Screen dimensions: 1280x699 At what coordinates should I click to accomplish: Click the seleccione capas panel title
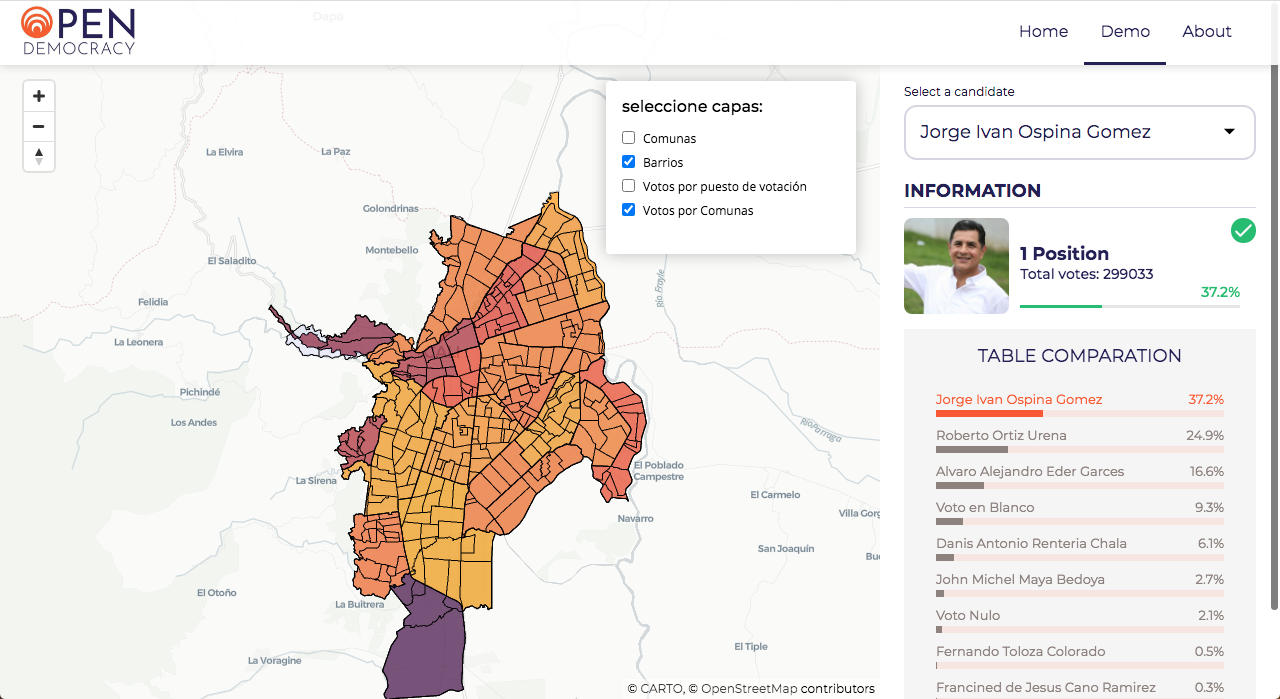tap(692, 106)
